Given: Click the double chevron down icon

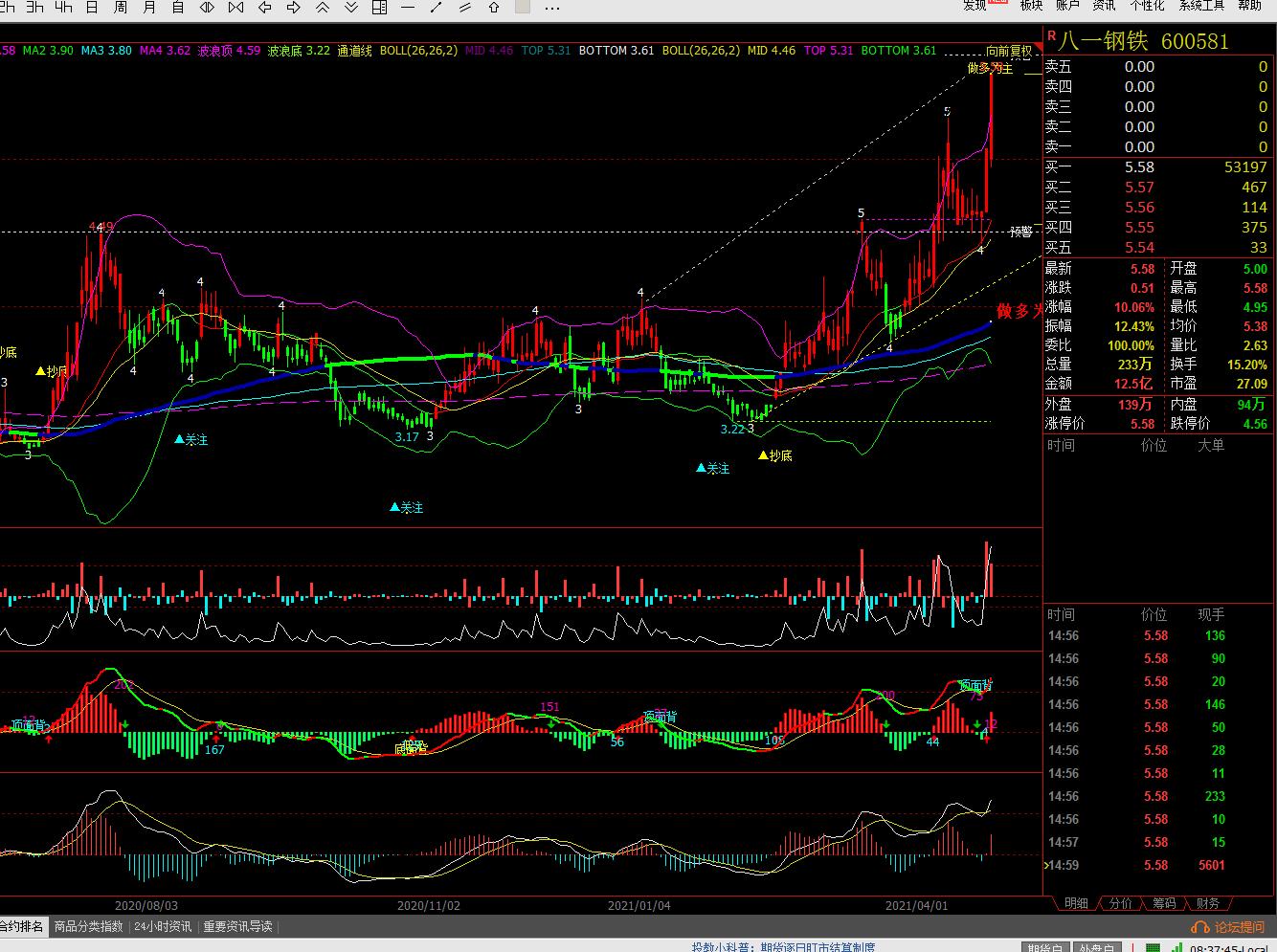Looking at the screenshot, I should tap(351, 7).
